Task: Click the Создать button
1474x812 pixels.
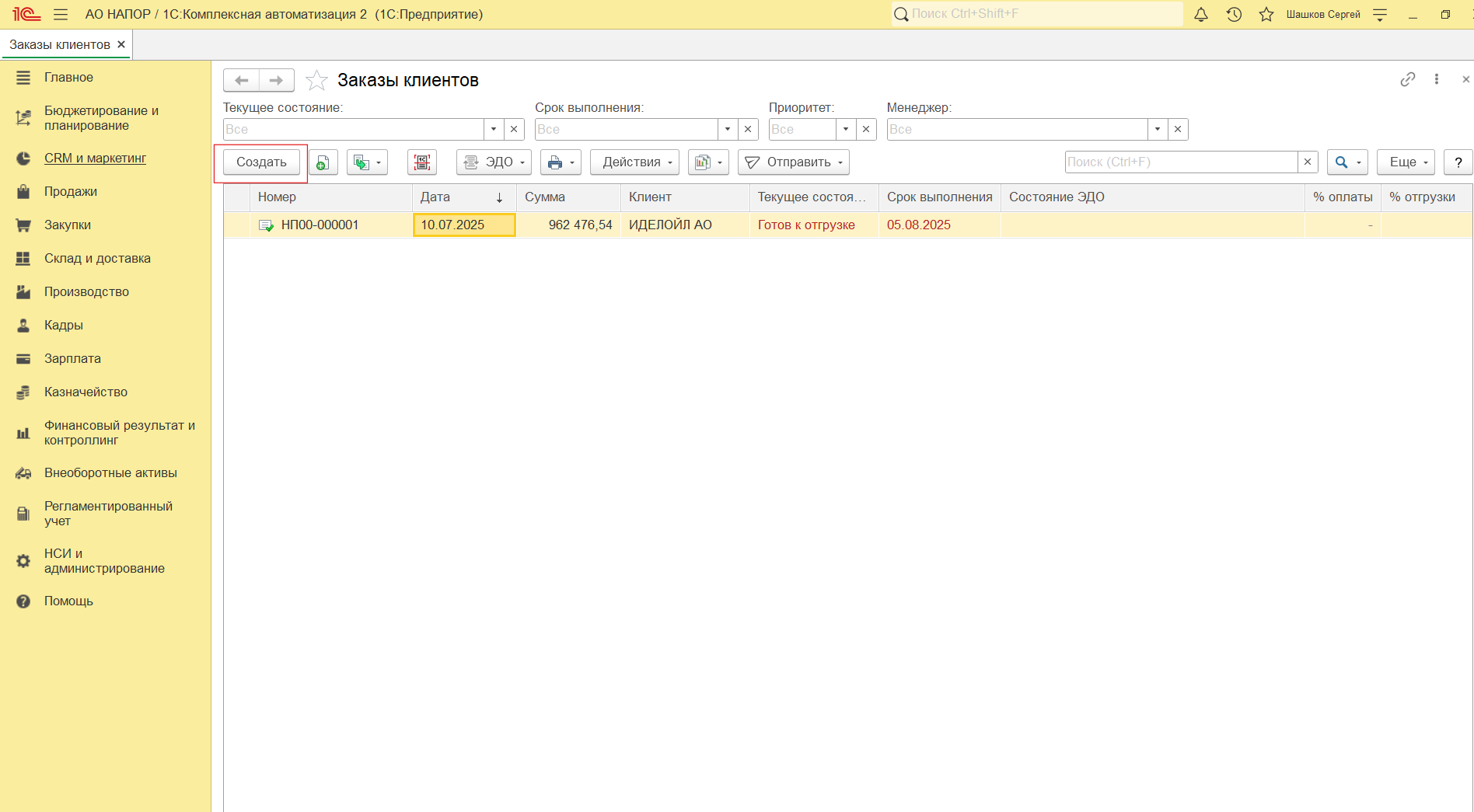Action: click(x=261, y=162)
